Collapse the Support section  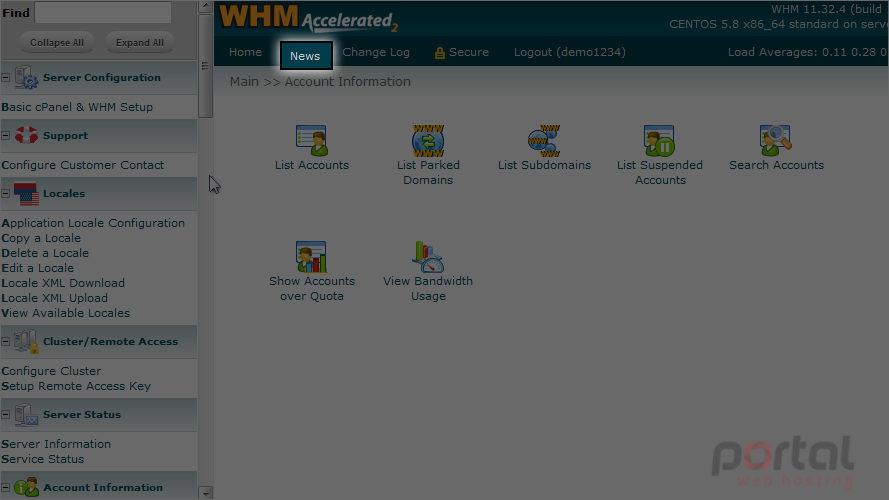(x=6, y=135)
